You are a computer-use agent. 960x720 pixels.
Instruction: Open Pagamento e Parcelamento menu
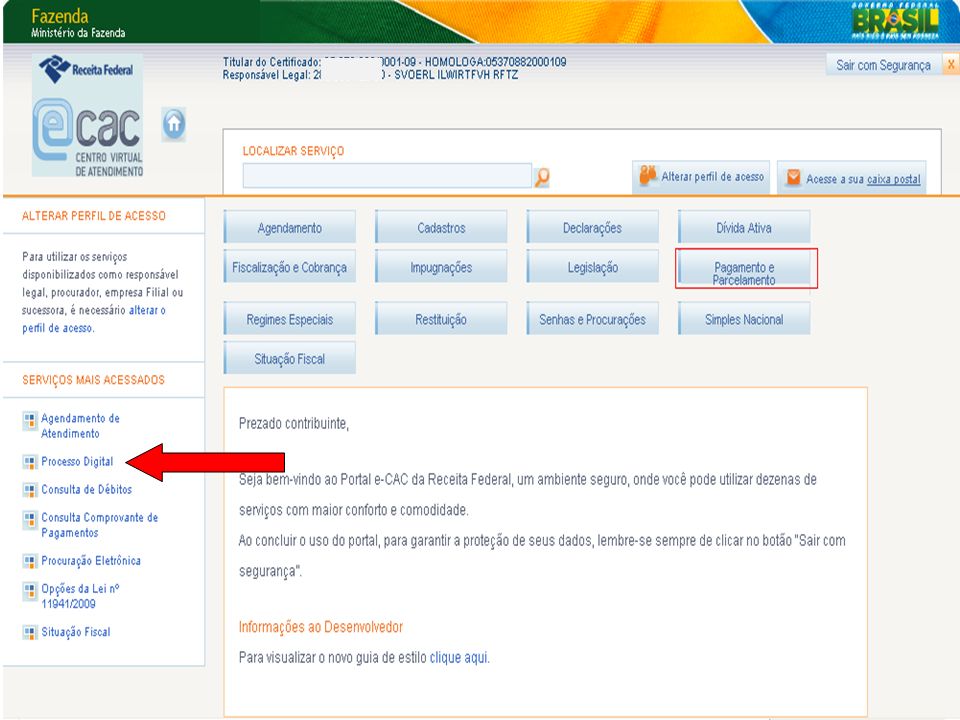pos(744,269)
